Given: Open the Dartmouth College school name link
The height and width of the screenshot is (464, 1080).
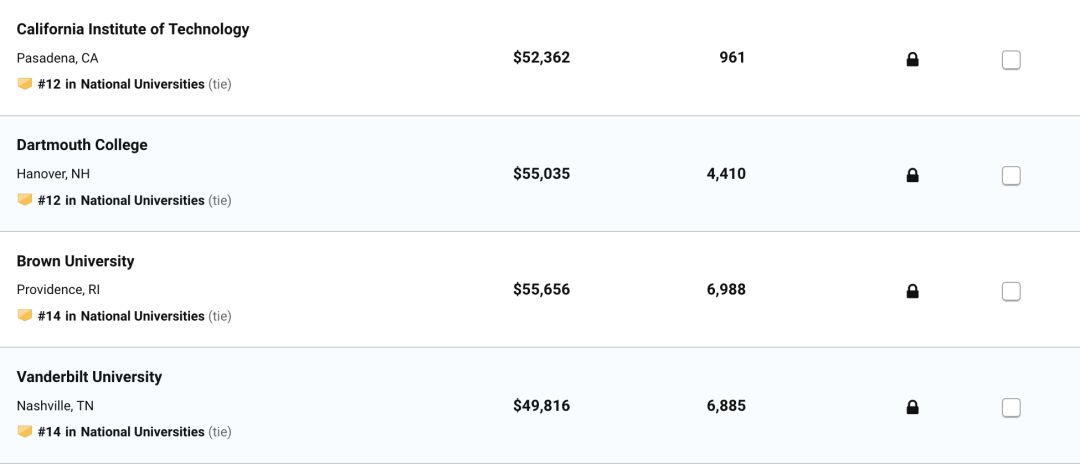Looking at the screenshot, I should coord(82,145).
